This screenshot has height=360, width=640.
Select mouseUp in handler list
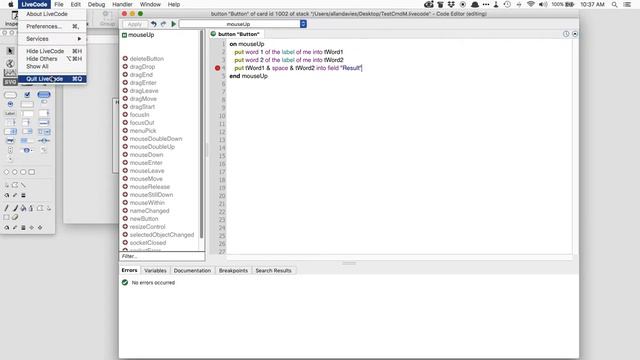pos(141,35)
